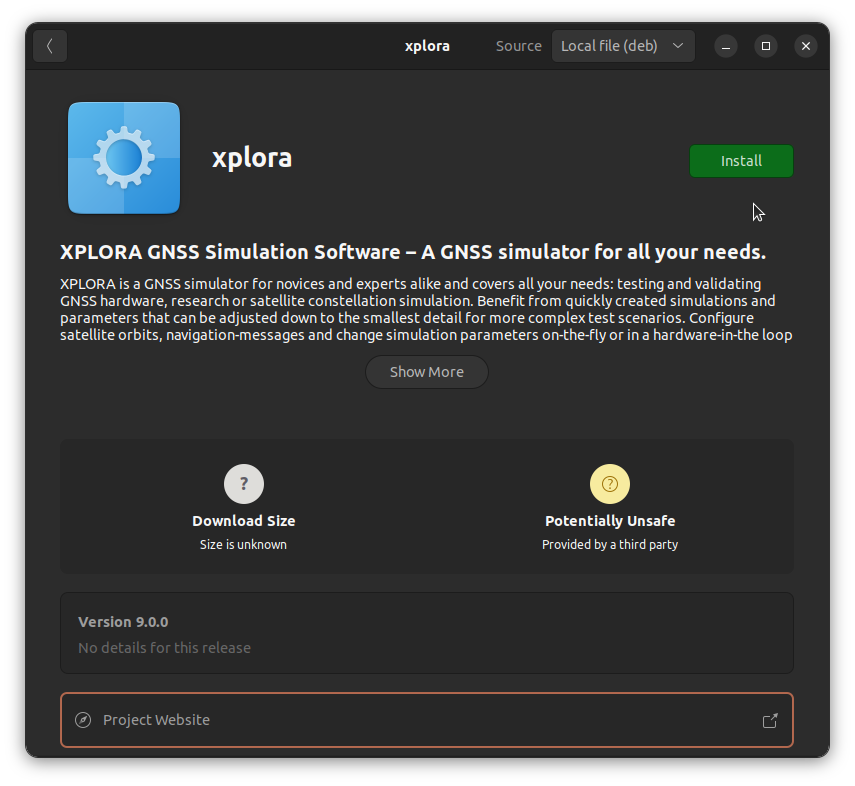
Task: Click the external link icon in Project Website row
Action: coord(770,720)
